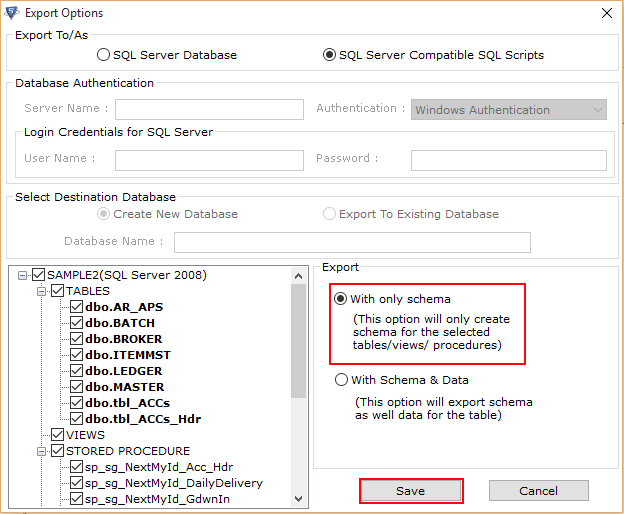Click the tree scroll up arrow
The height and width of the screenshot is (514, 624).
pyautogui.click(x=298, y=276)
